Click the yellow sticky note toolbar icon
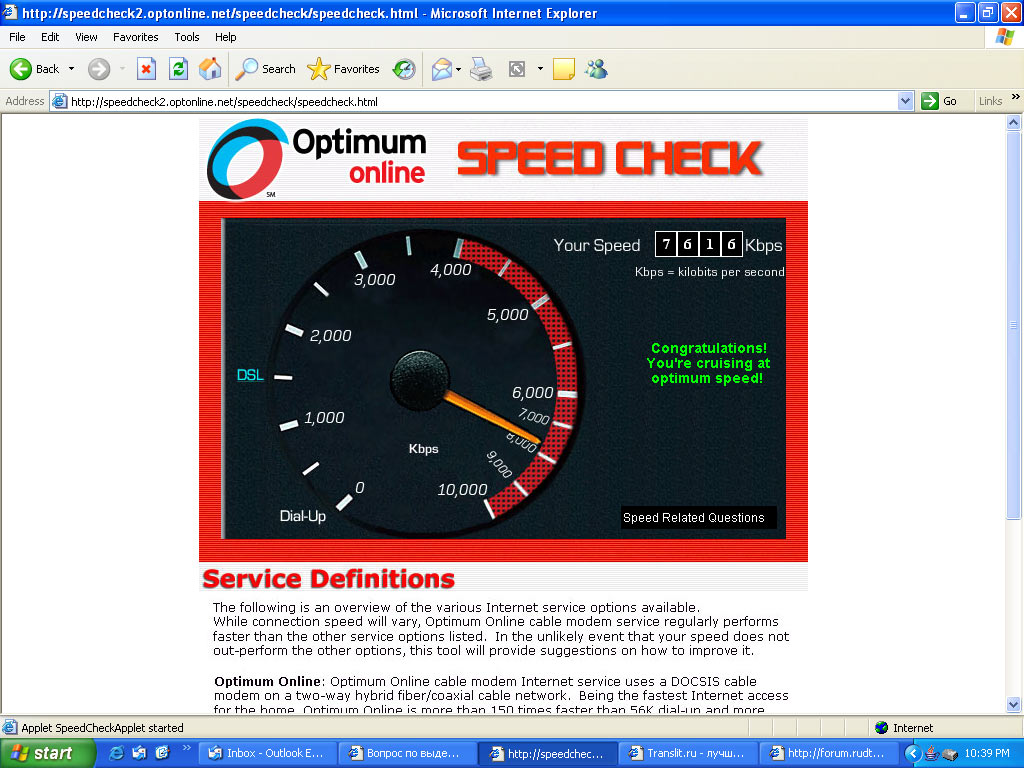 pyautogui.click(x=564, y=69)
